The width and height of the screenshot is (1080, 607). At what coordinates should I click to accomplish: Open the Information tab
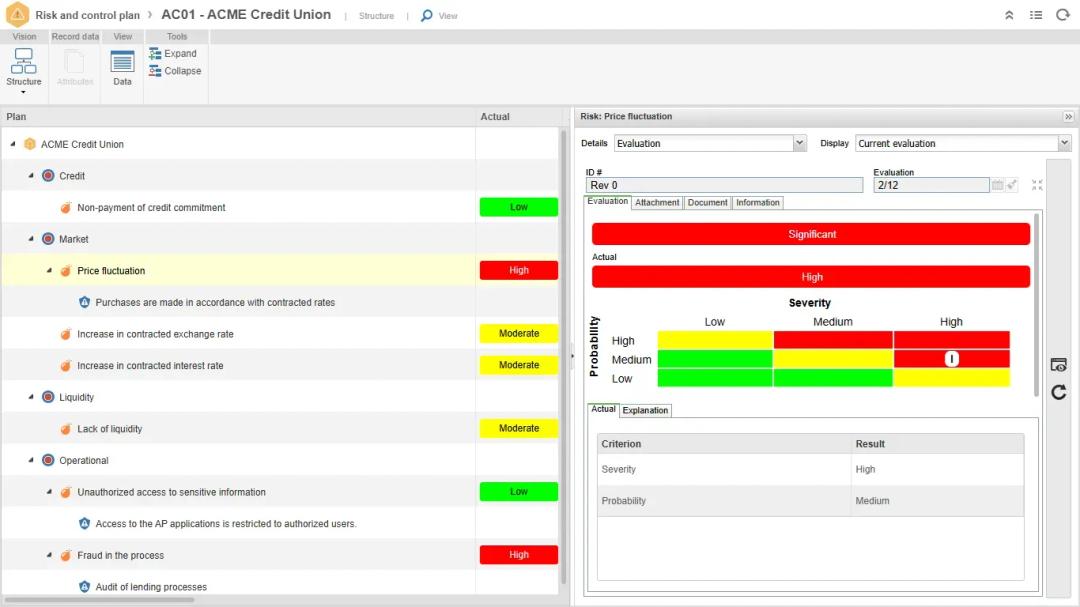coord(758,203)
